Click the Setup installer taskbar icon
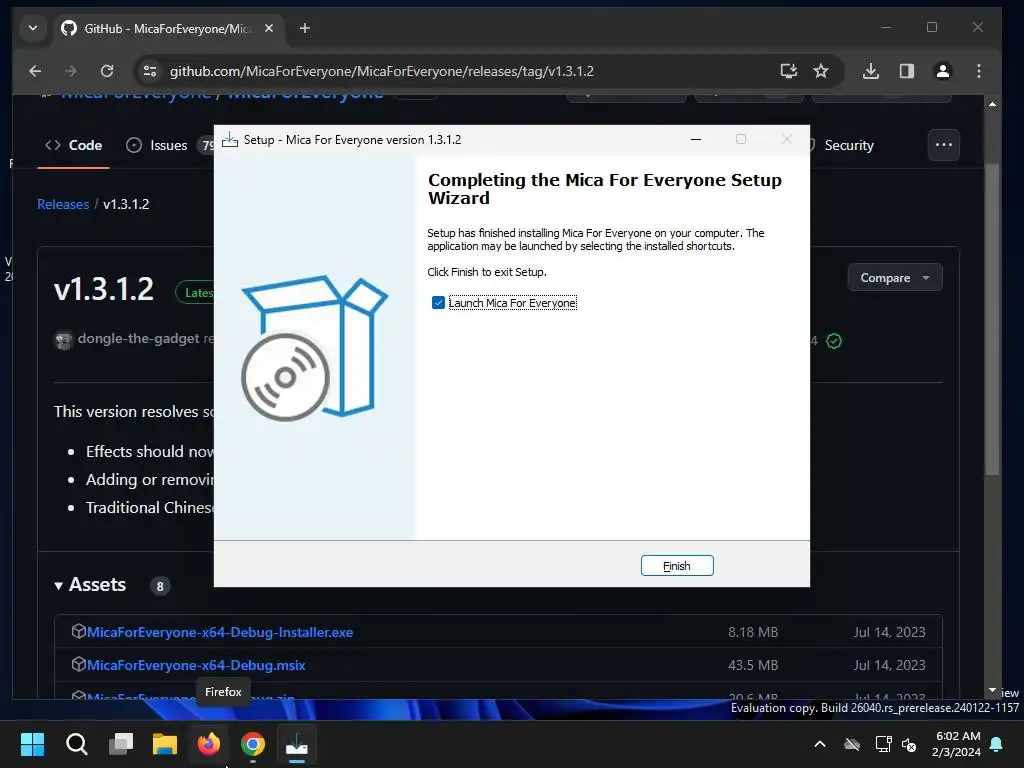 pyautogui.click(x=297, y=744)
